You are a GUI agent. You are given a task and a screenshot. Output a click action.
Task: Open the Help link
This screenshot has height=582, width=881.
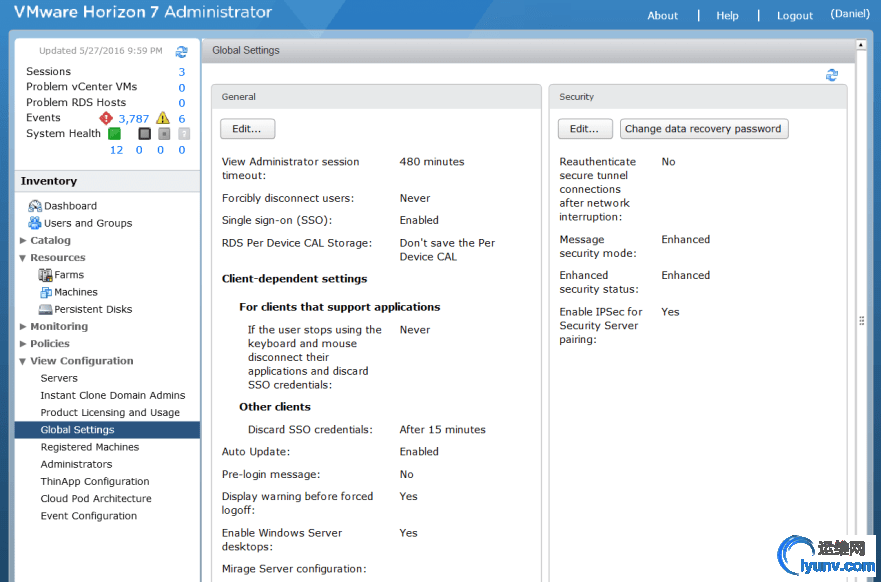click(x=727, y=16)
